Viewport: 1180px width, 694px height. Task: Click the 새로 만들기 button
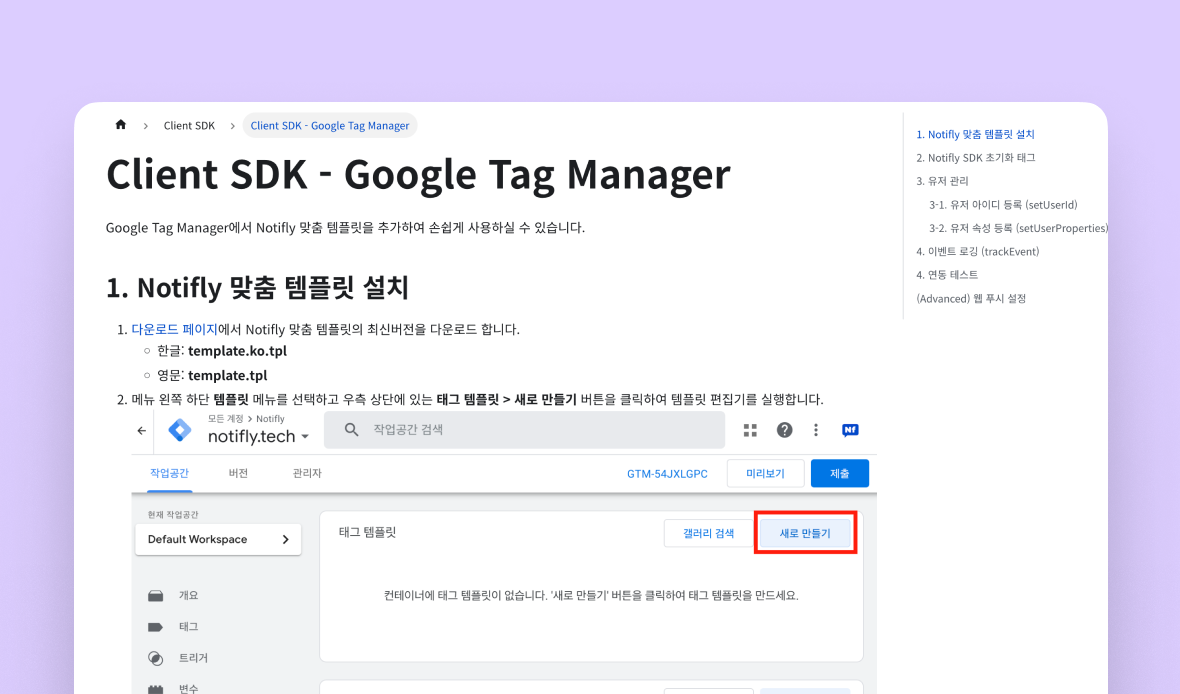[x=805, y=534]
